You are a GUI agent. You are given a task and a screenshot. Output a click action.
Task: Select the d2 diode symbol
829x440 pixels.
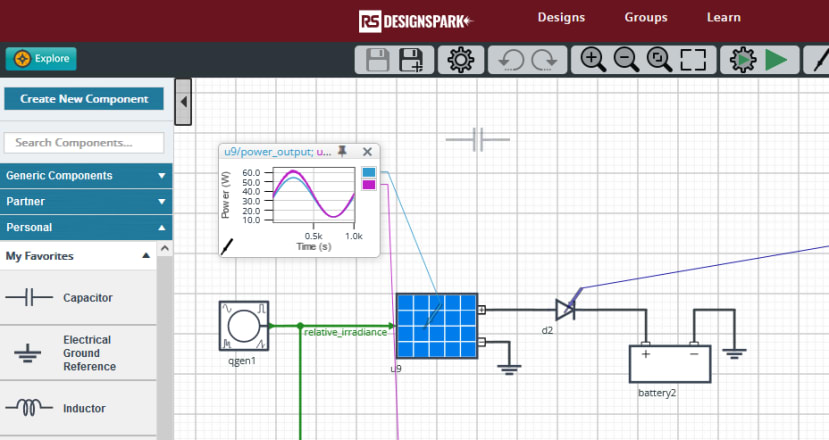tap(565, 310)
